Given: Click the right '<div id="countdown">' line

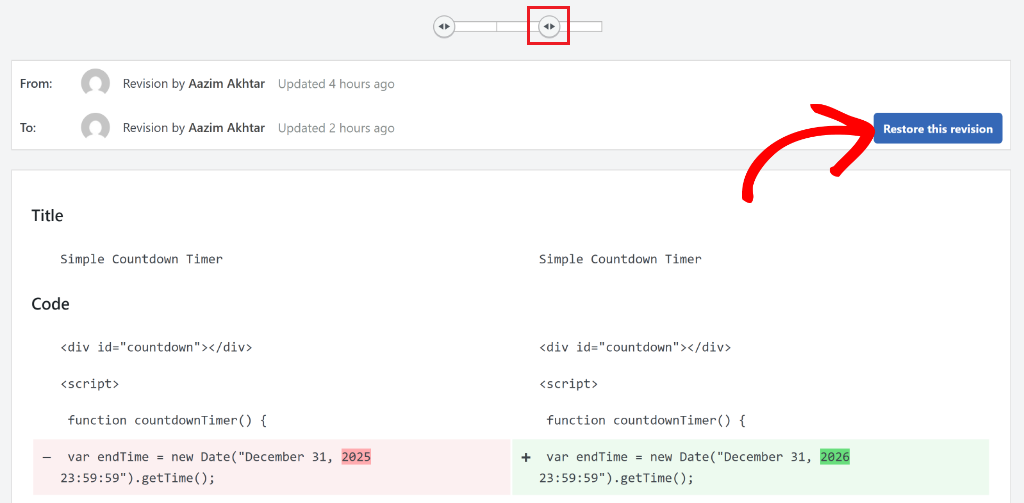Looking at the screenshot, I should pos(635,348).
